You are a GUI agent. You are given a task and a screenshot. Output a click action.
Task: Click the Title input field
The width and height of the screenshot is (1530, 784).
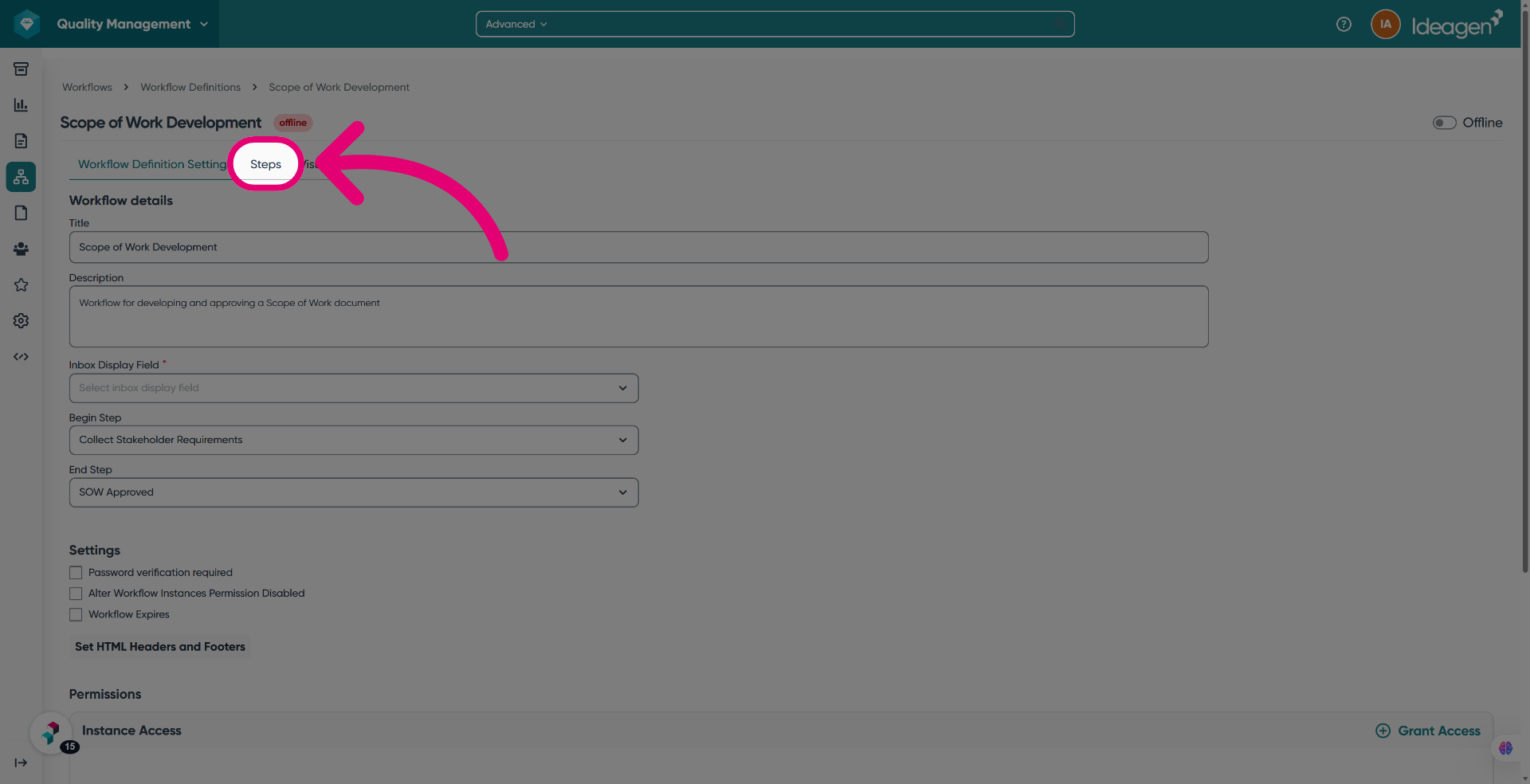[x=638, y=247]
